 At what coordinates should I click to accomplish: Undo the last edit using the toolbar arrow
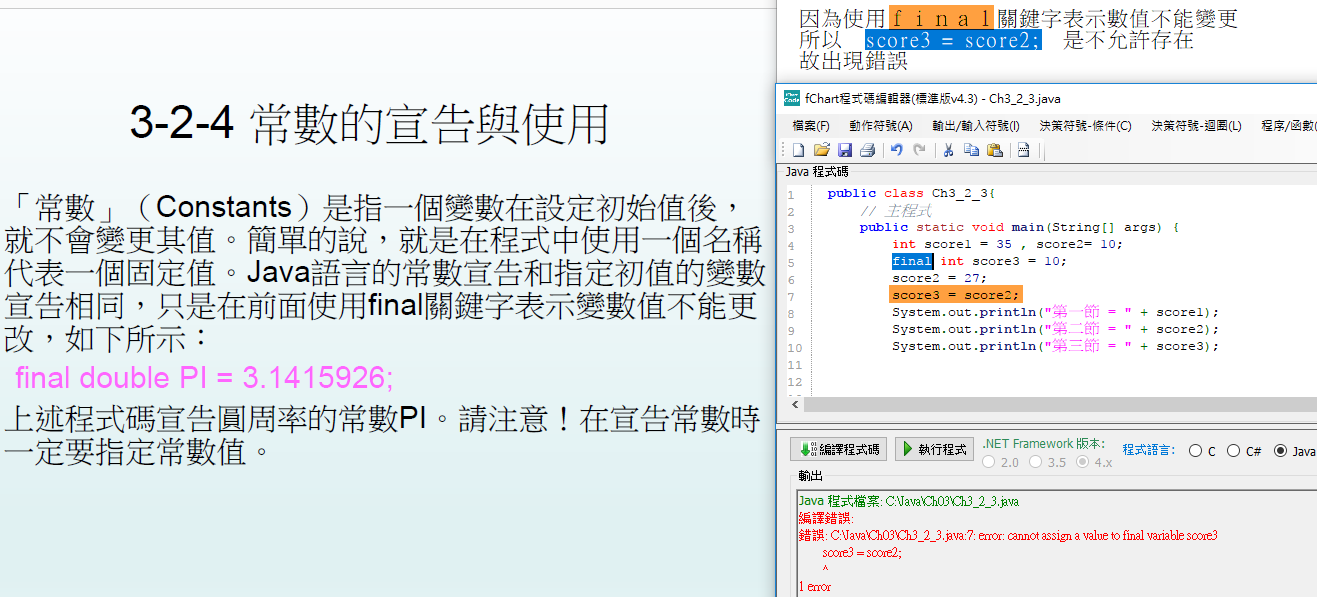click(x=897, y=150)
